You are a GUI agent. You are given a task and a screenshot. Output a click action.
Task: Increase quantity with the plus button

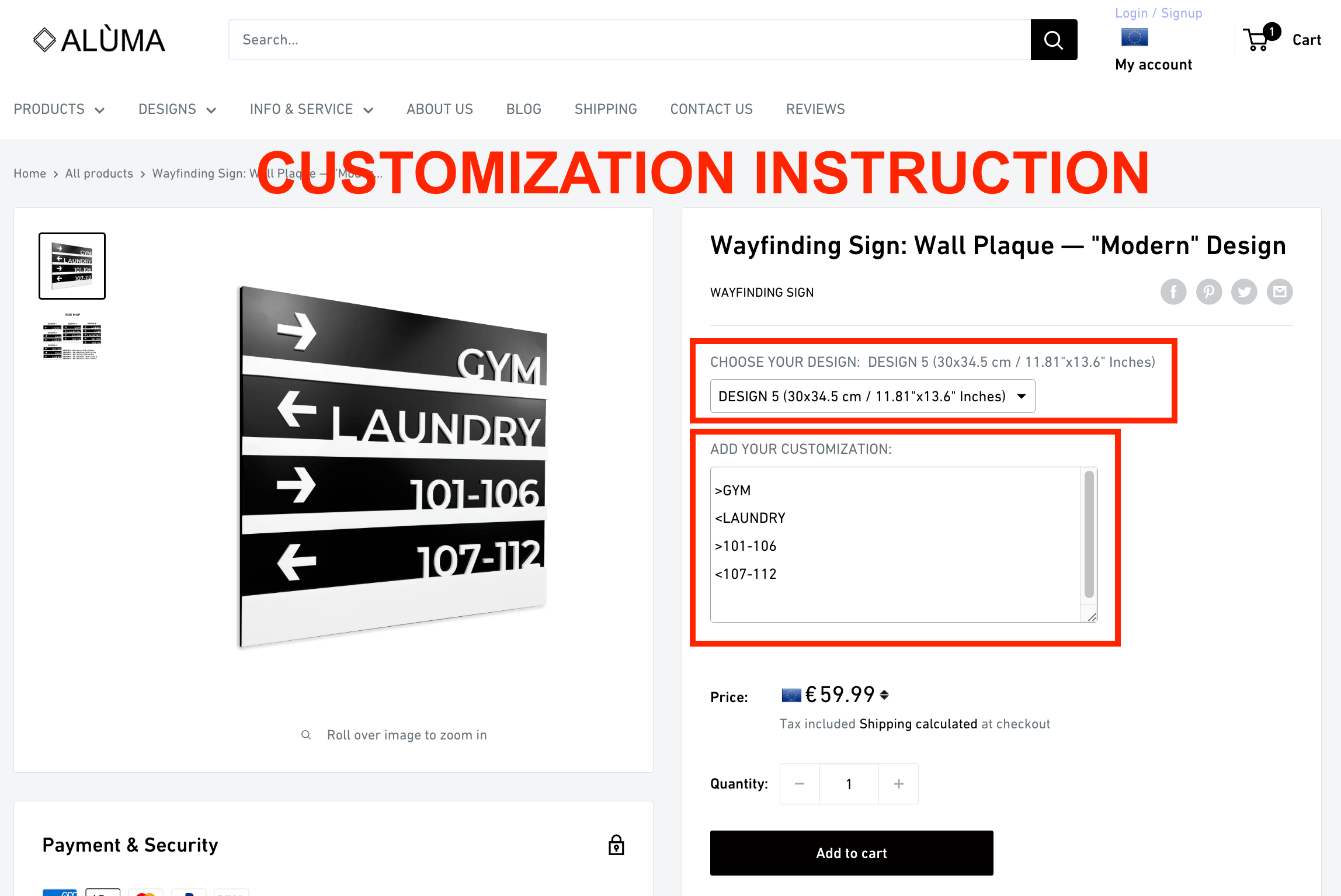[x=898, y=783]
